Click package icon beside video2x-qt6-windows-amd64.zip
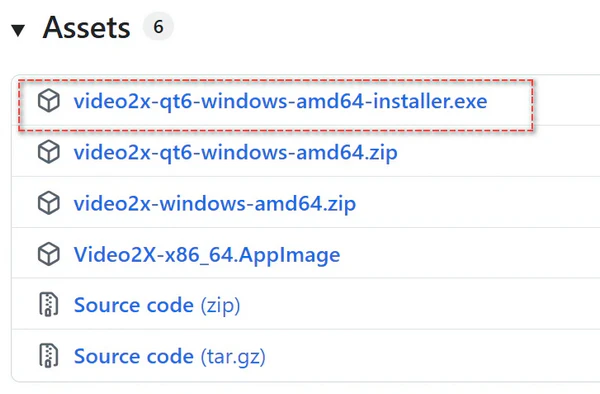This screenshot has width=600, height=394. pos(49,152)
